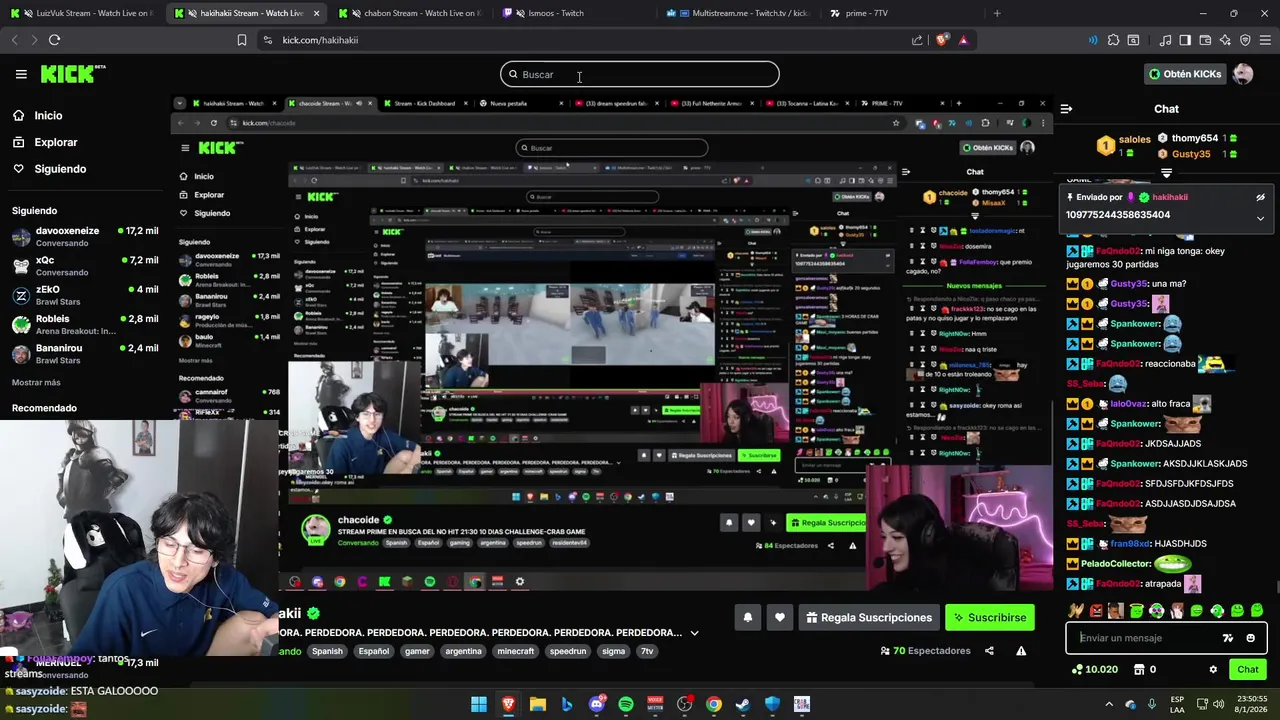Open Bananirou followed channel

pyautogui.click(x=85, y=354)
